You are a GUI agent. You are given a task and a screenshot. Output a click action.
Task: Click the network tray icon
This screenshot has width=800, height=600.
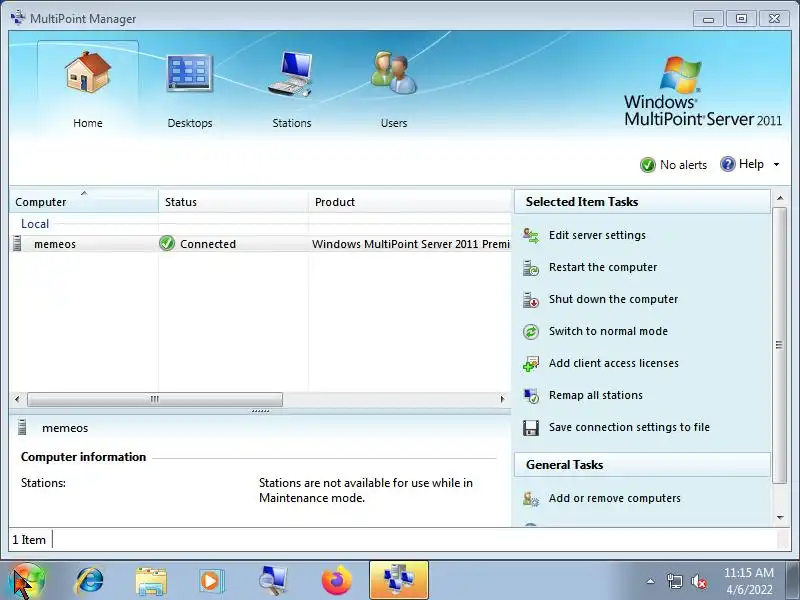(674, 581)
